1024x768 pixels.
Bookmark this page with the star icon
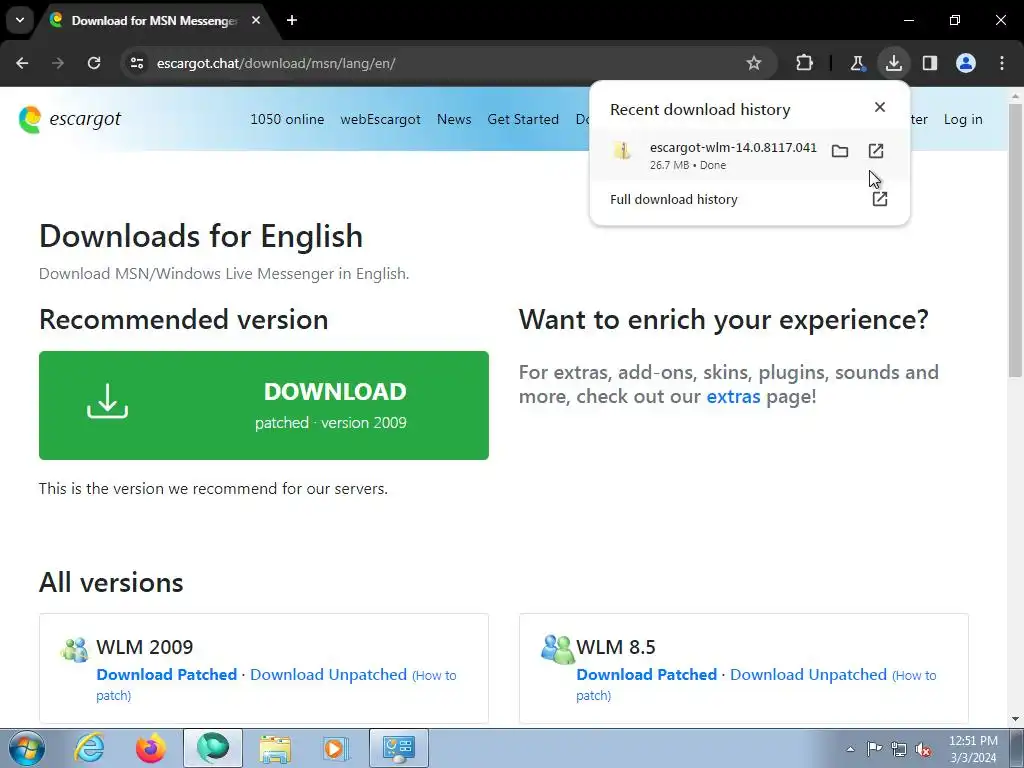[x=754, y=63]
